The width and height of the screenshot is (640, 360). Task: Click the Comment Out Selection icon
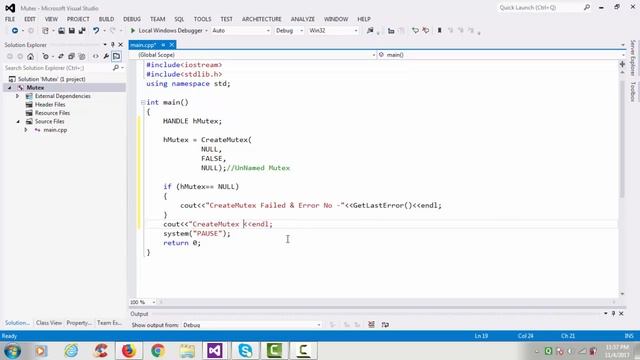pyautogui.click(x=415, y=31)
